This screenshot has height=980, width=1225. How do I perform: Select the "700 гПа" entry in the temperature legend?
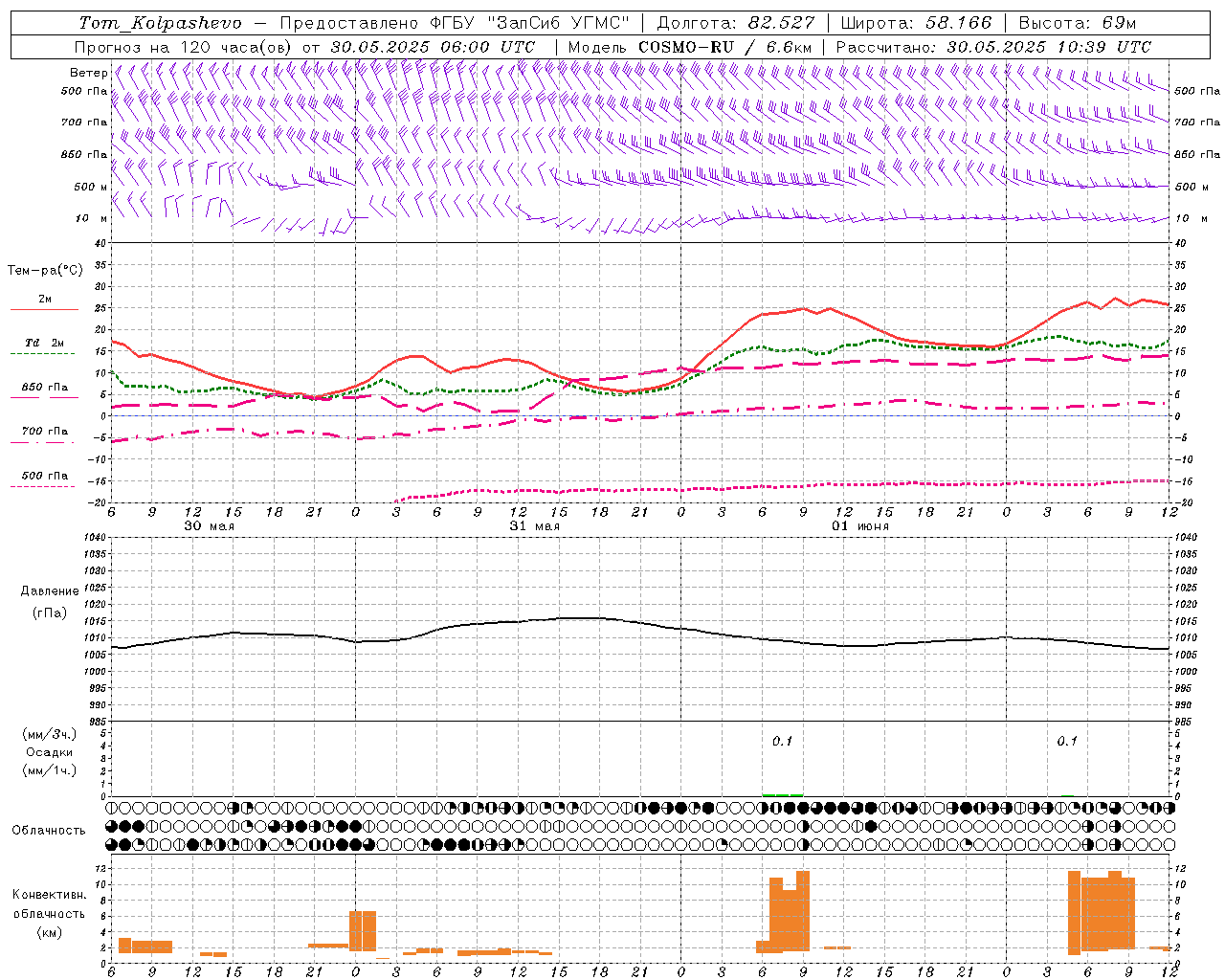45,432
